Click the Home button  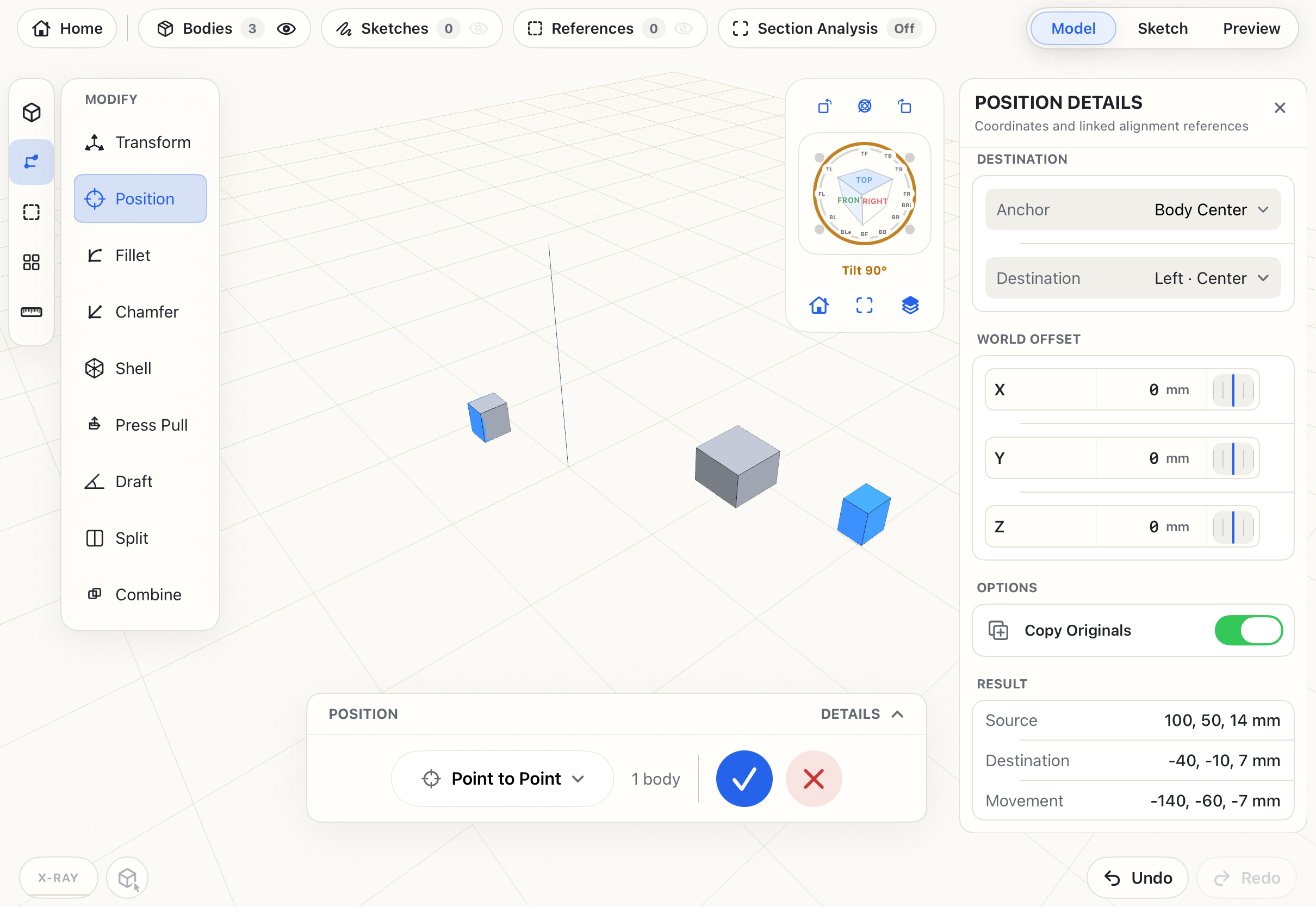[x=67, y=28]
